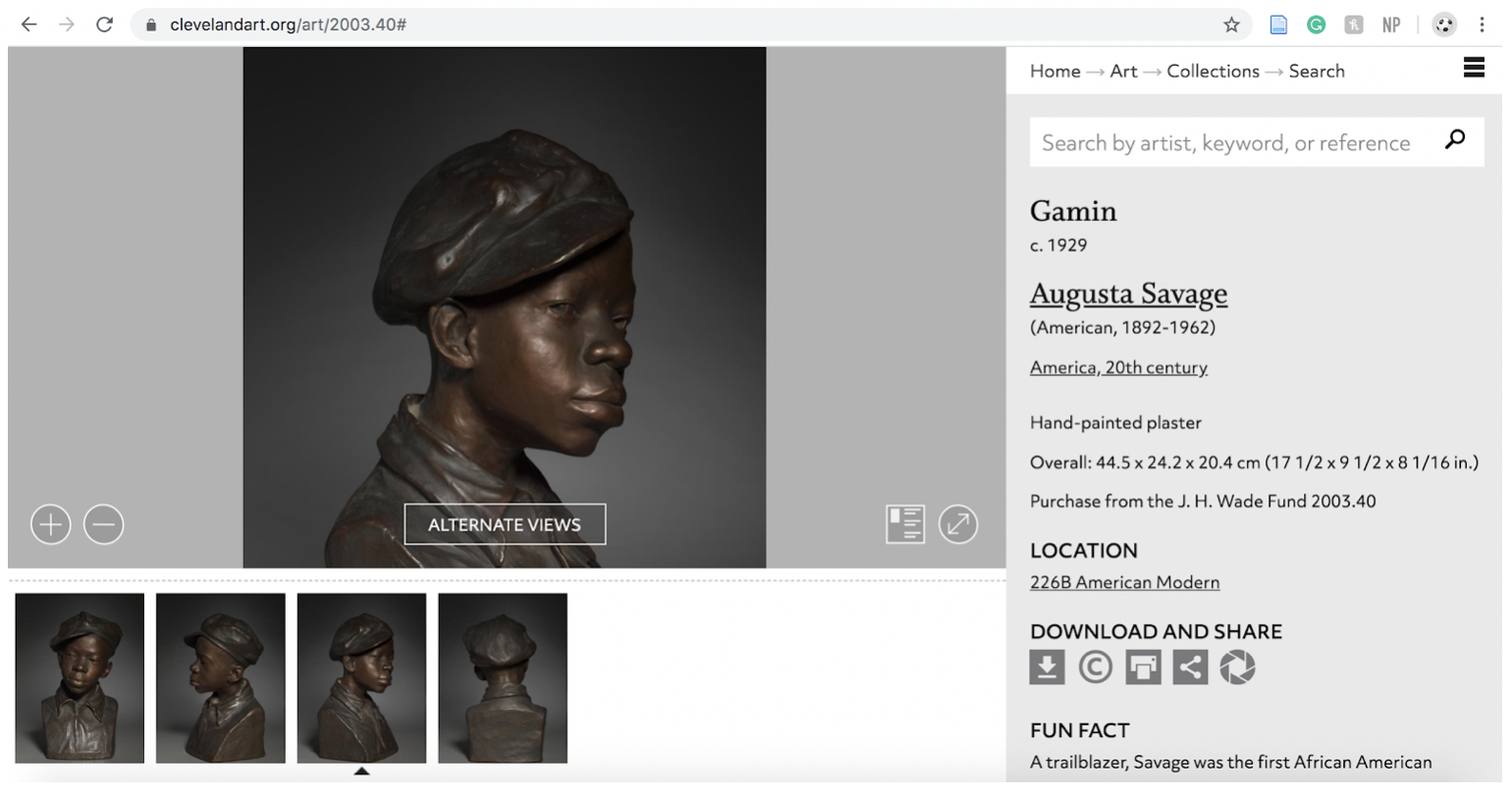The height and width of the screenshot is (795, 1512).
Task: Open the Augusta Savage artist link
Action: tap(1128, 293)
